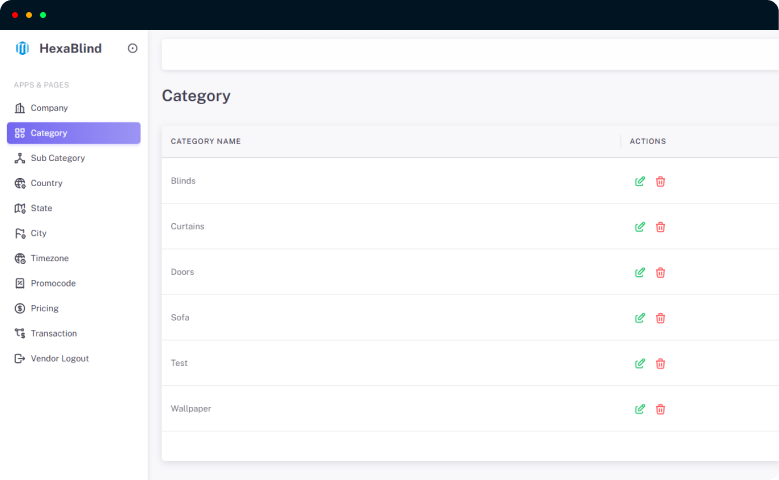Toggle the sidebar pin circle icon
Image resolution: width=779 pixels, height=480 pixels.
click(133, 48)
